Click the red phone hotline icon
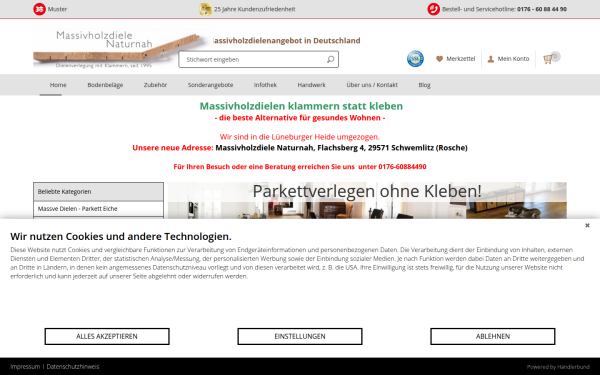The height and width of the screenshot is (375, 600). (x=434, y=9)
